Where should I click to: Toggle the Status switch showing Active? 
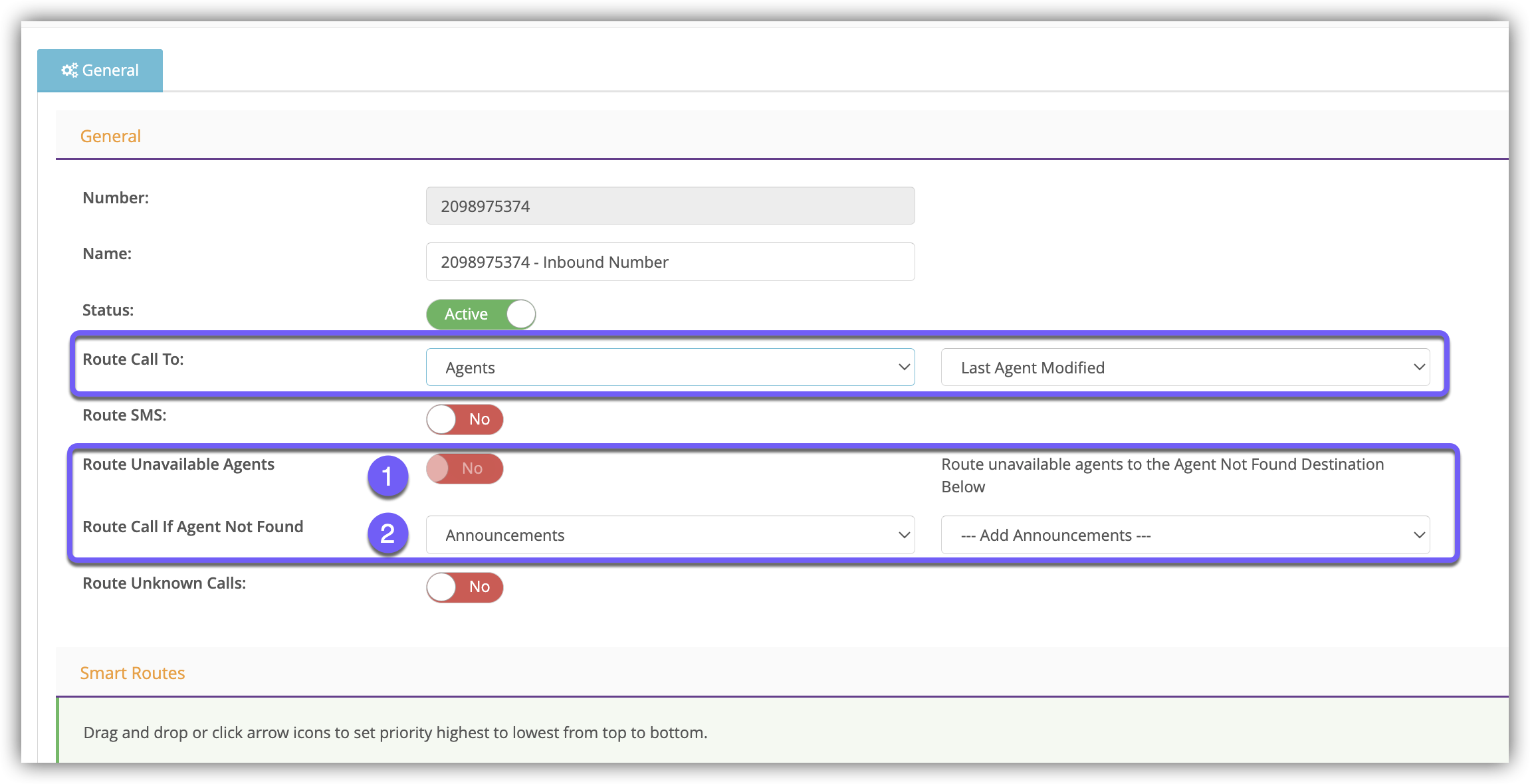tap(481, 314)
